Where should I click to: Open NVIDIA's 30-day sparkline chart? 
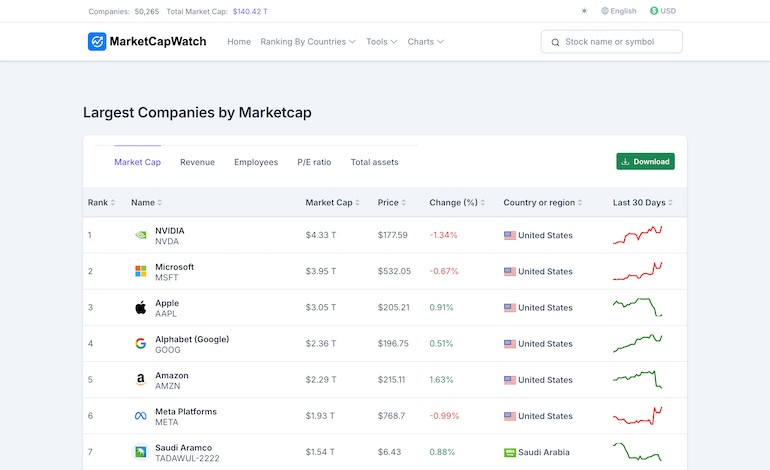point(637,235)
